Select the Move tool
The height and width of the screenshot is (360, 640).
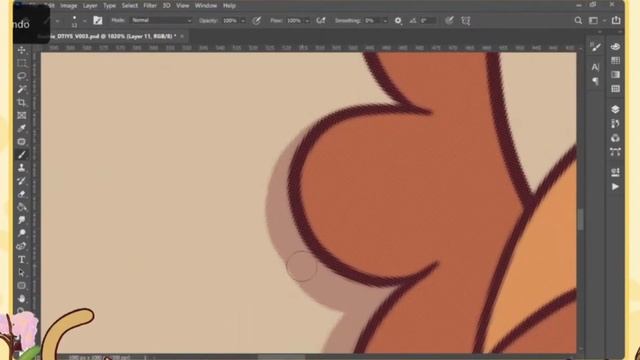click(x=22, y=50)
